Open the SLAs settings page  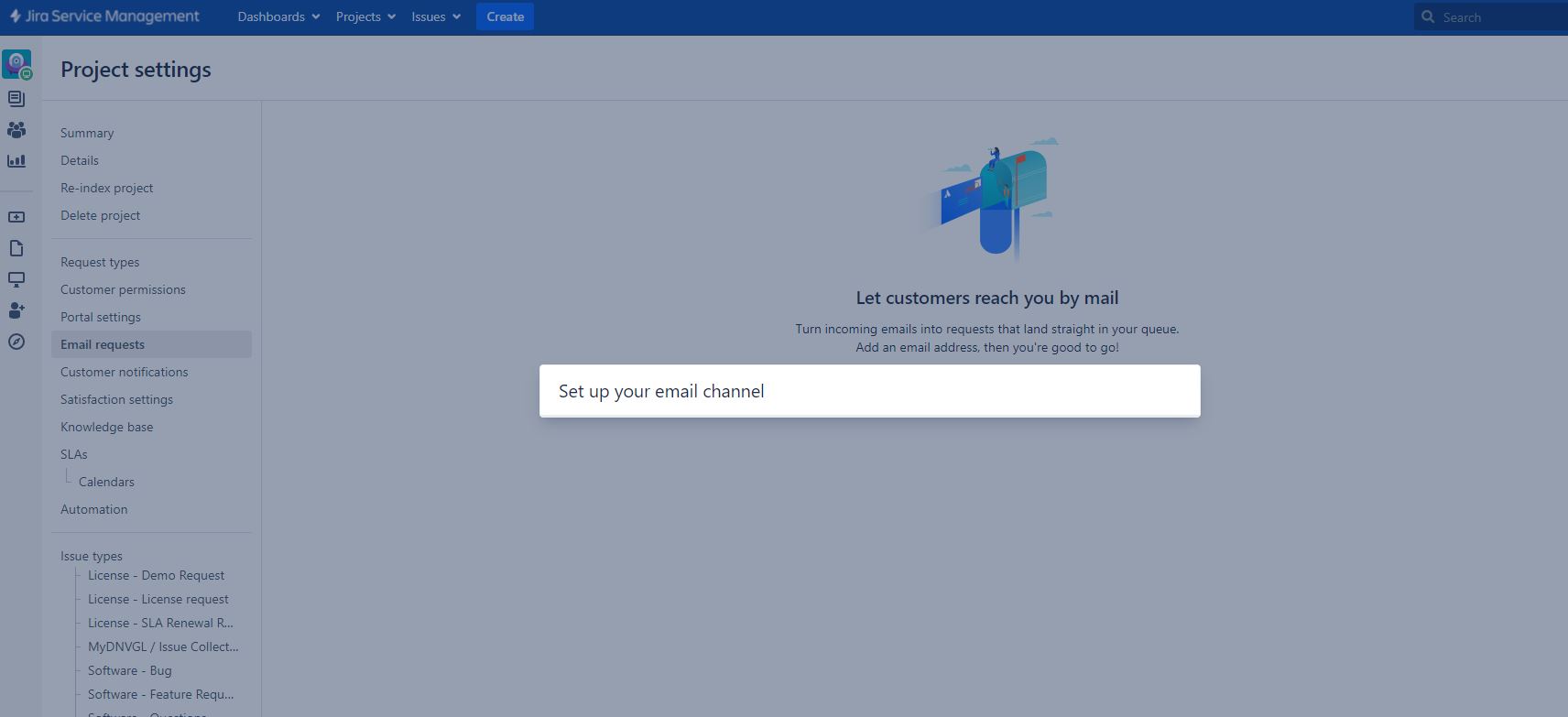[x=74, y=454]
